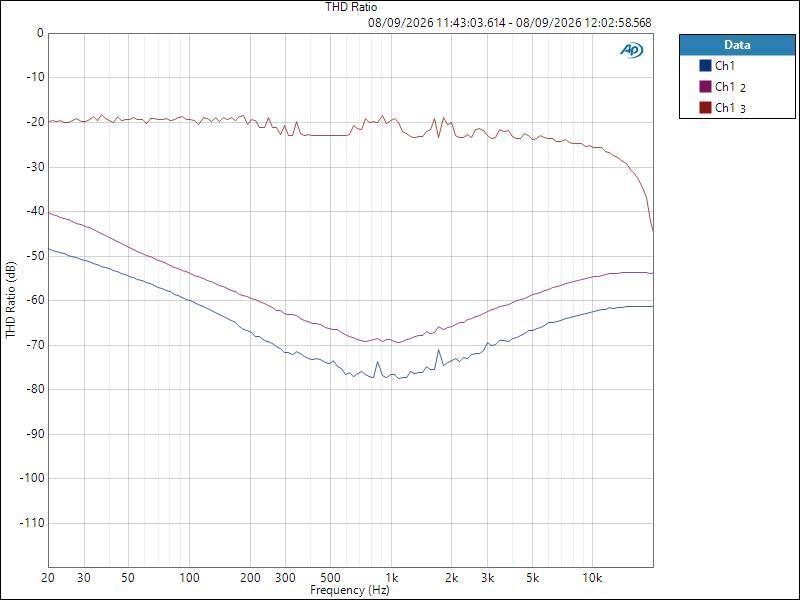Click the purple Ch1 2 legend swatch

705,86
